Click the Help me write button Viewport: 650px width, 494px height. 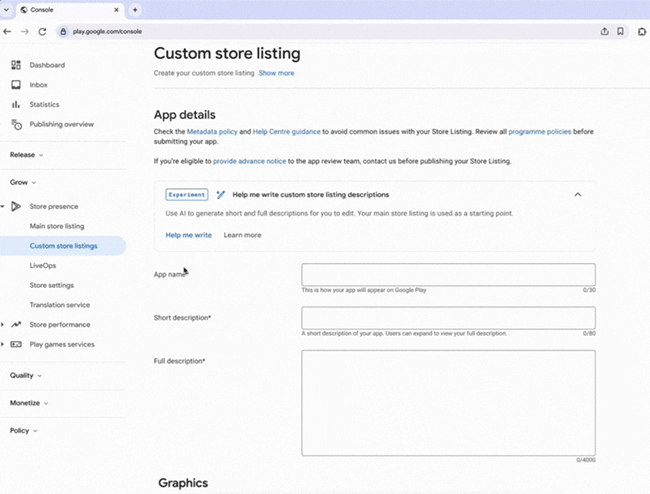click(188, 235)
